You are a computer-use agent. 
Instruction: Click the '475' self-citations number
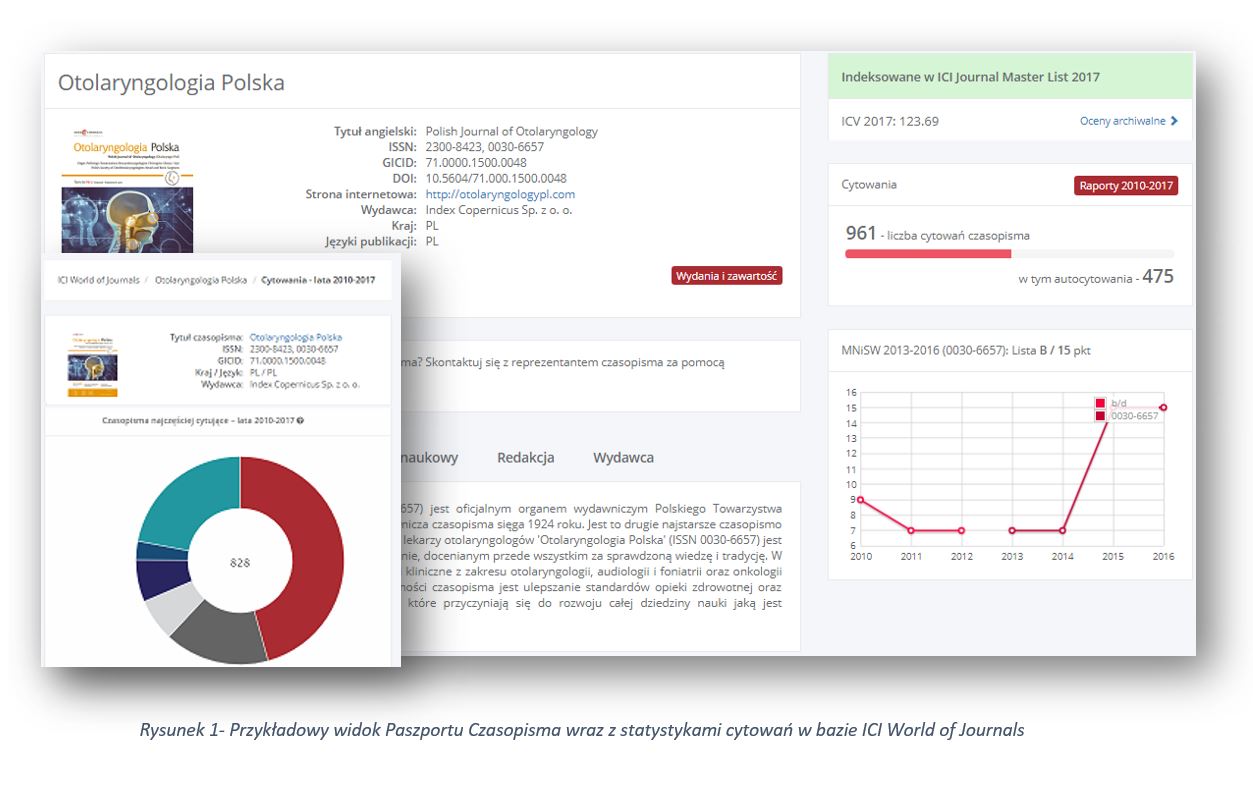[1158, 276]
